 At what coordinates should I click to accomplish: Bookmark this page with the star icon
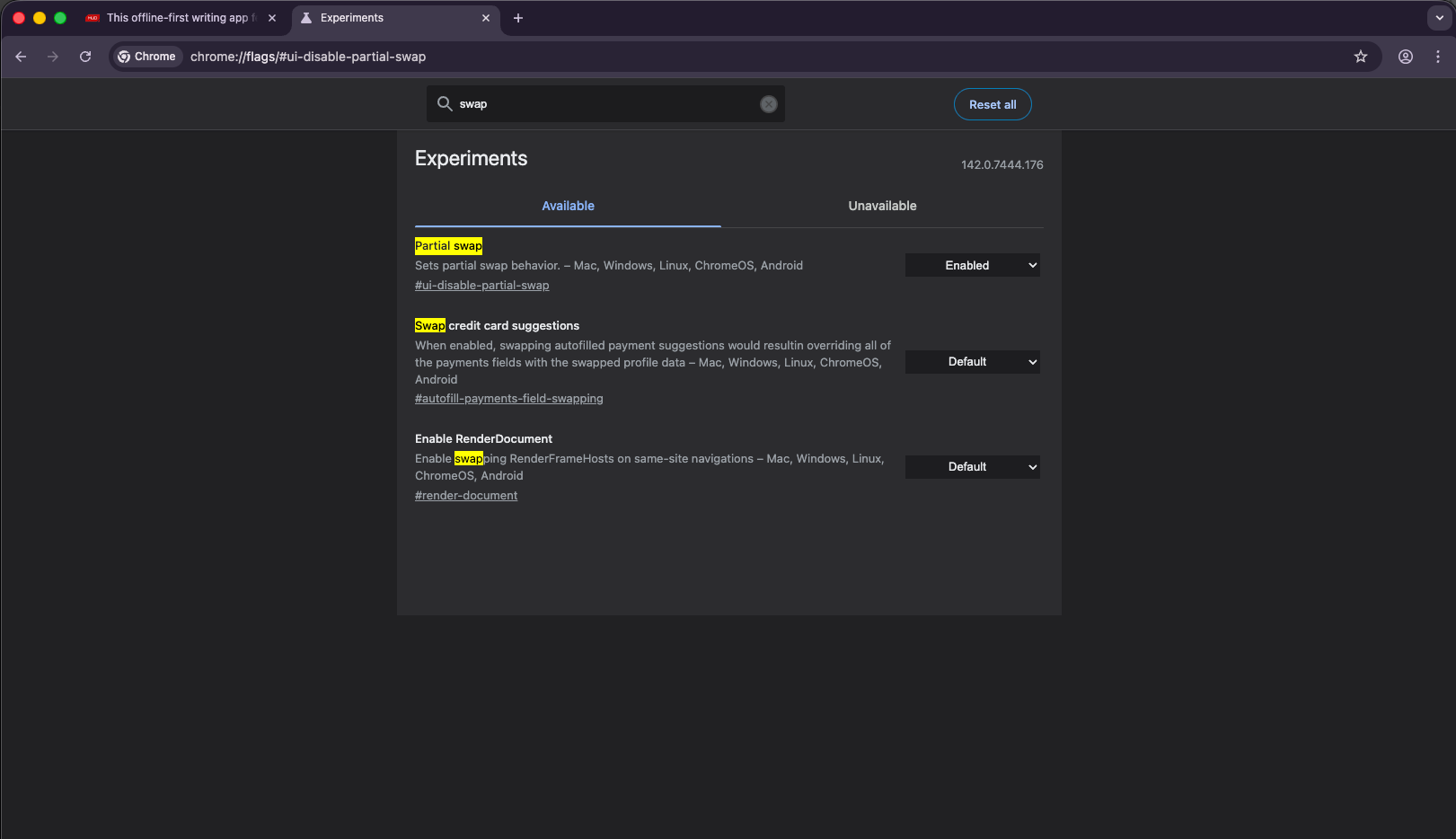point(1360,57)
